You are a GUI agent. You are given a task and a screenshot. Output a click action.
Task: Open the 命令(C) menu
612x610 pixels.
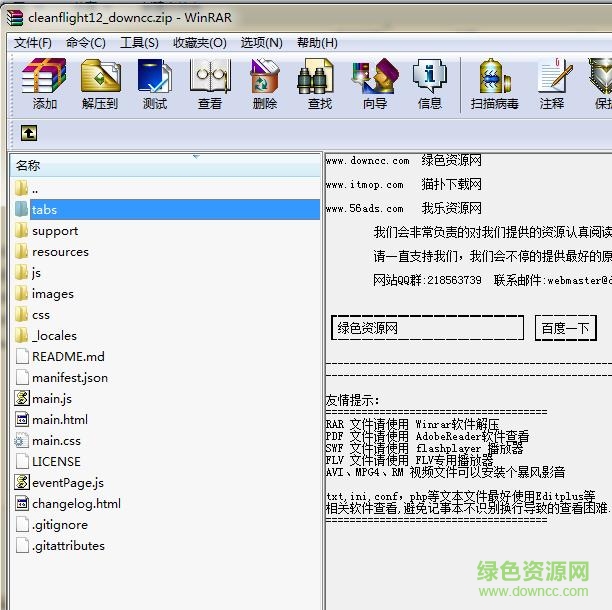[x=86, y=43]
